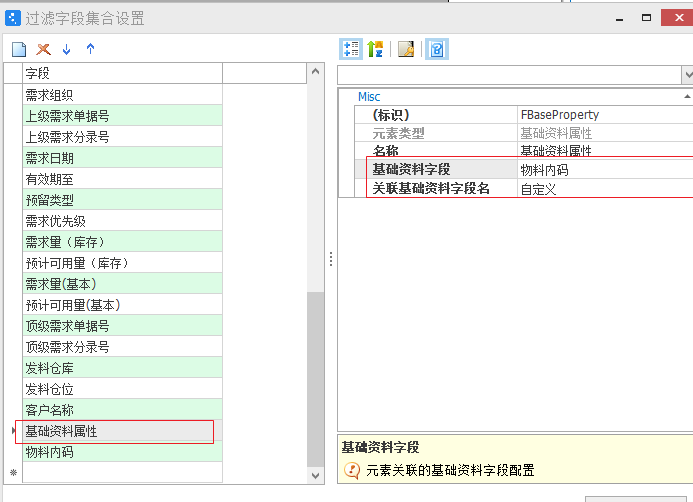
Task: Select the 物料内码 row in field list
Action: click(x=120, y=452)
